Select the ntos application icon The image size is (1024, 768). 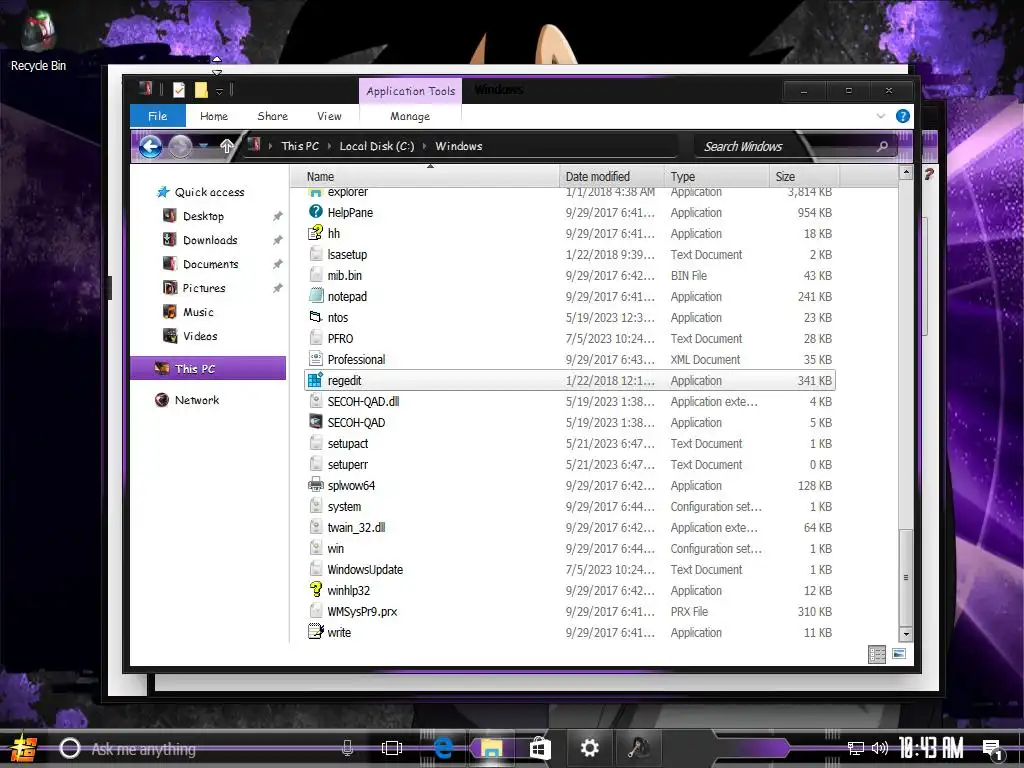point(316,317)
